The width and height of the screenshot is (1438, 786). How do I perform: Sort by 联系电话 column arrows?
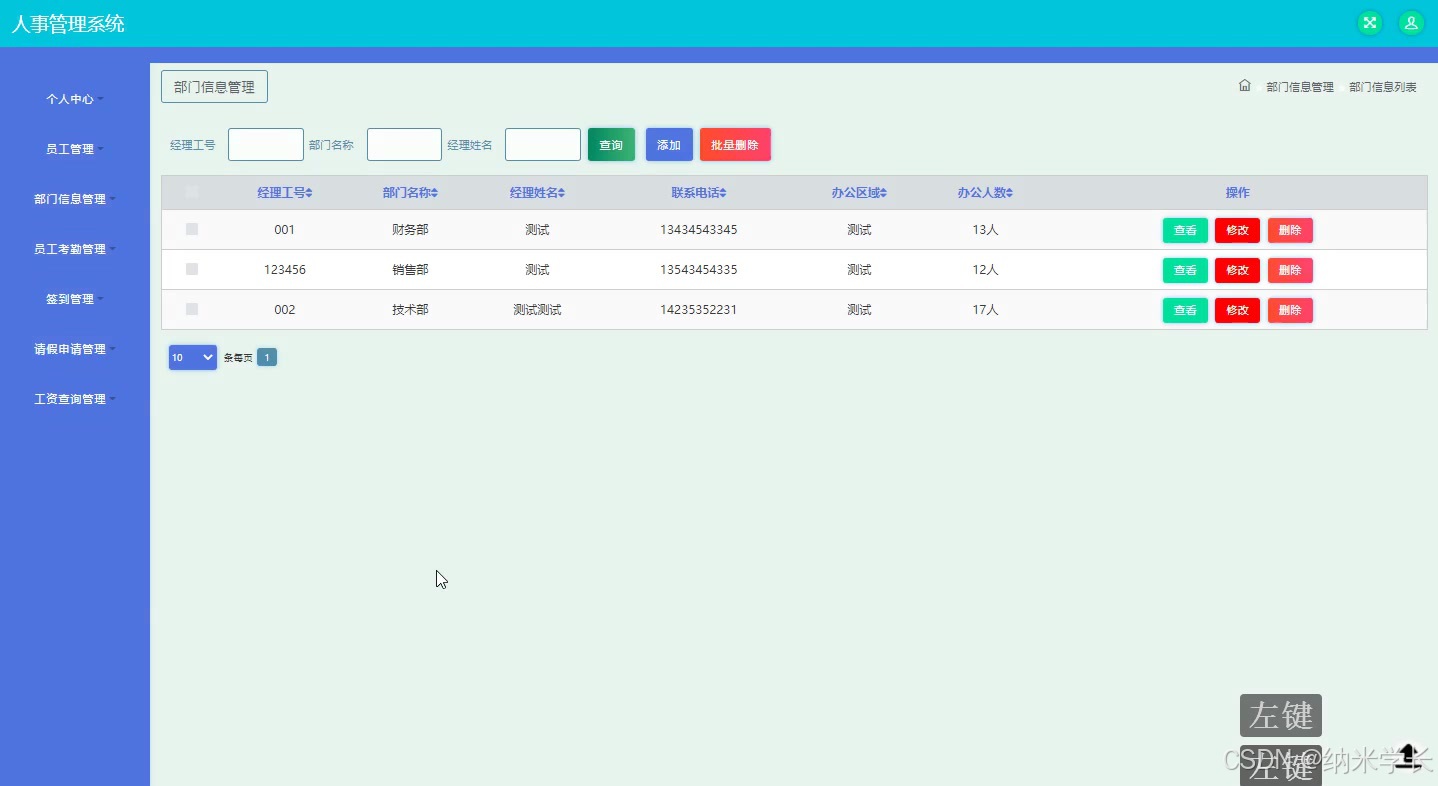[x=723, y=193]
